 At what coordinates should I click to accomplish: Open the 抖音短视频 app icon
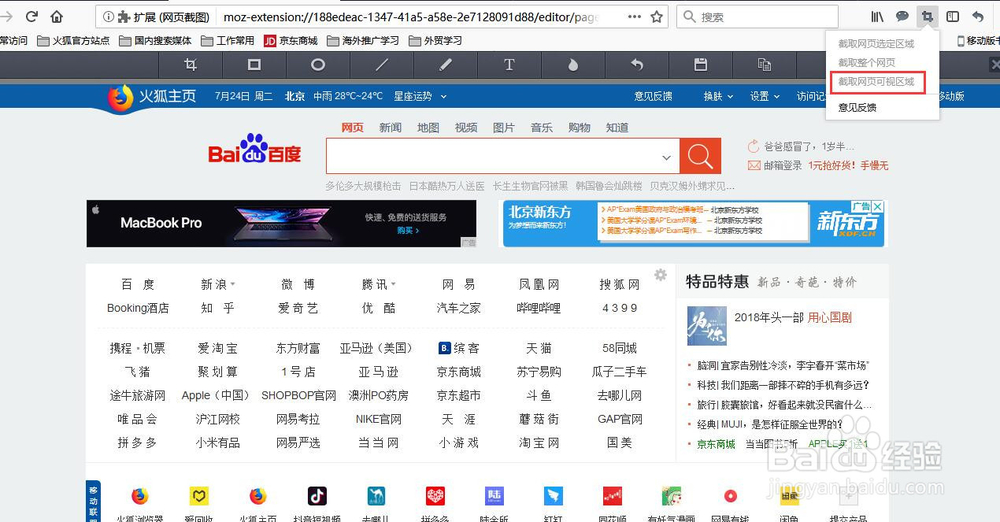click(x=317, y=496)
